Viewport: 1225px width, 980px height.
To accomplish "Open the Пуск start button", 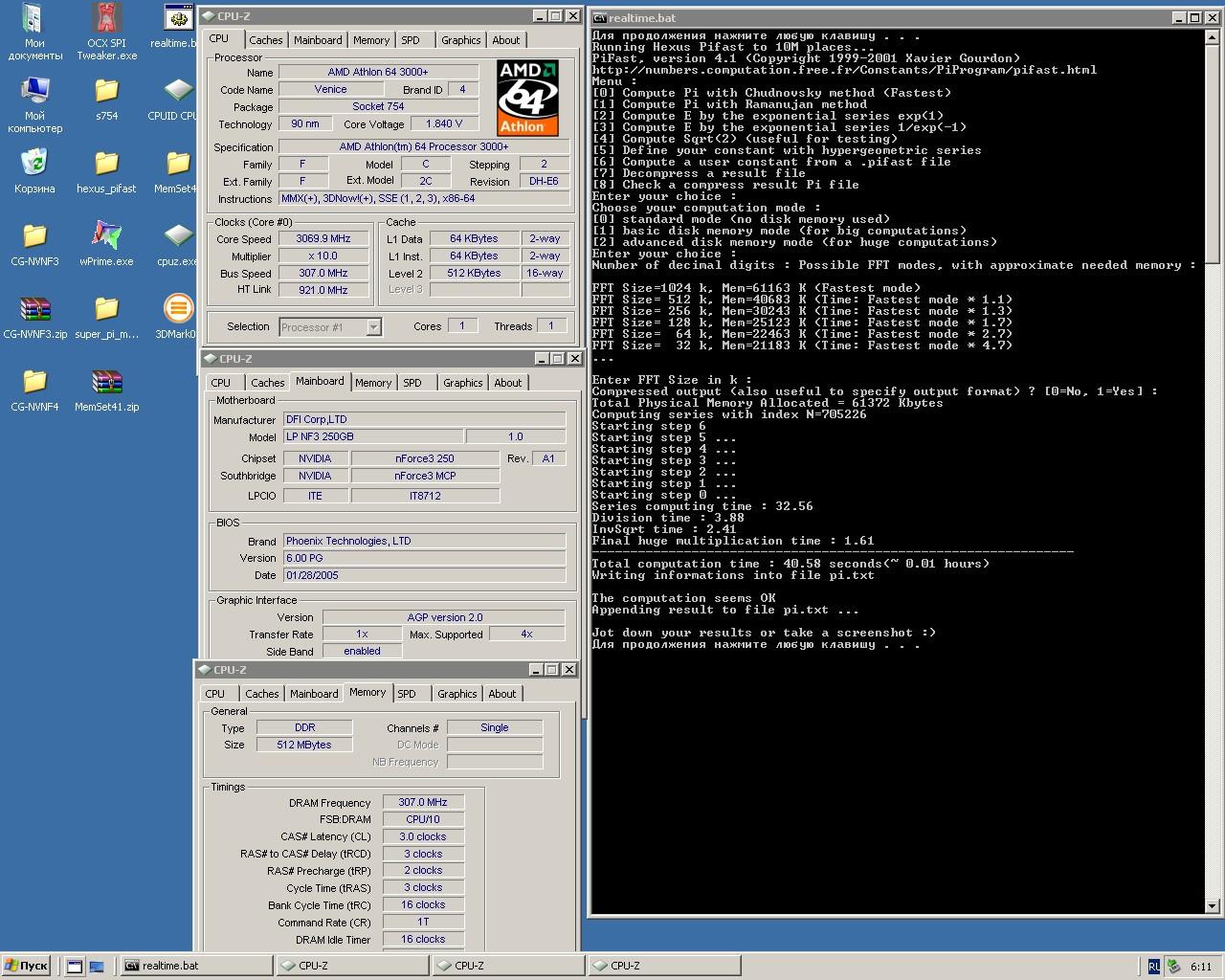I will pyautogui.click(x=26, y=967).
